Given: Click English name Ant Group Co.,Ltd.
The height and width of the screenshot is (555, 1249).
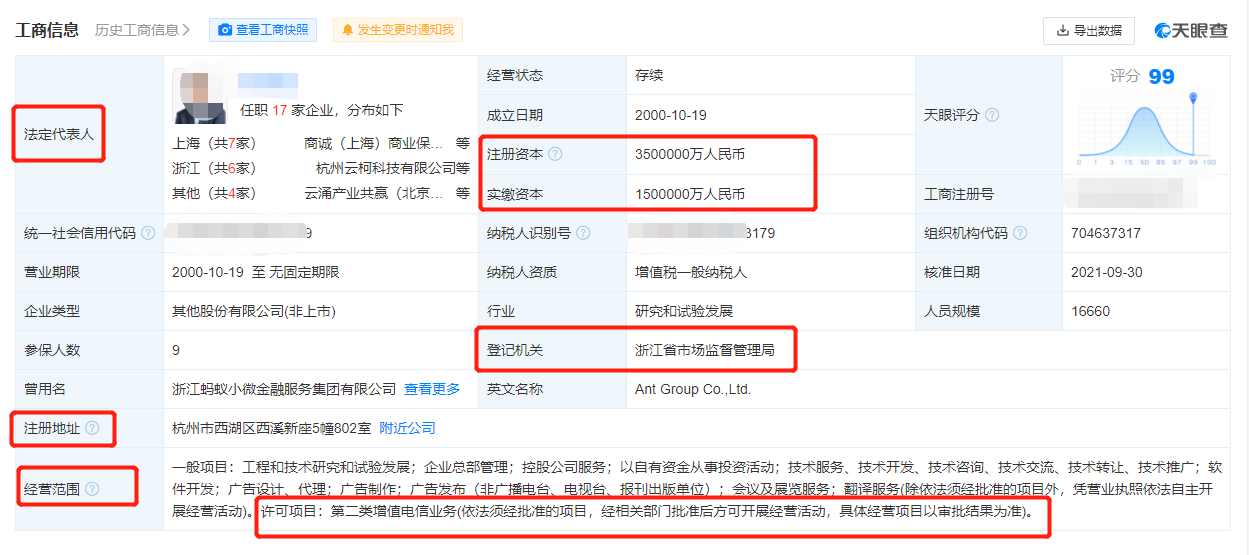Looking at the screenshot, I should tap(693, 389).
